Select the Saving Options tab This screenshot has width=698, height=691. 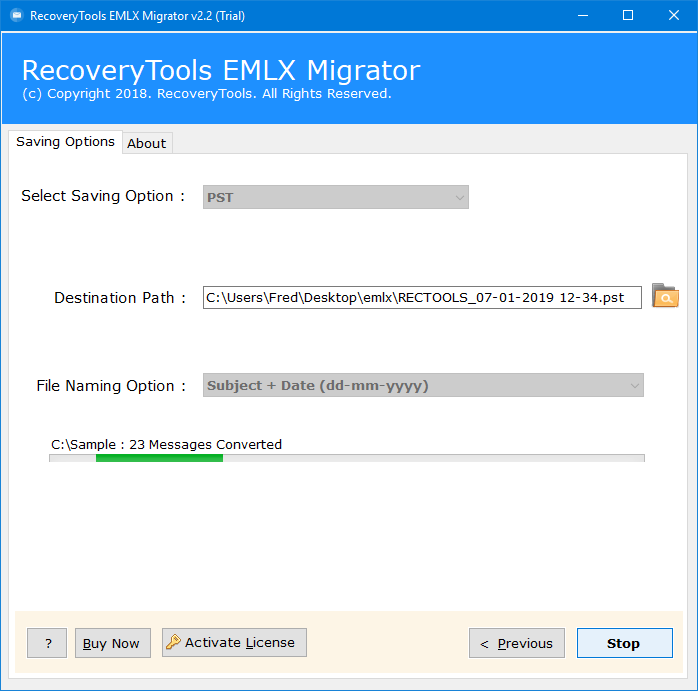pos(65,142)
